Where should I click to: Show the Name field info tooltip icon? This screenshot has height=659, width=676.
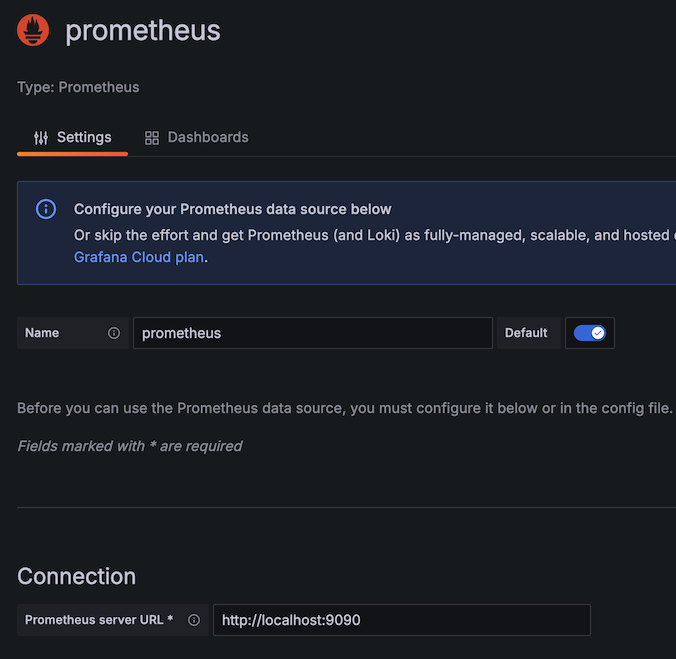(x=114, y=333)
